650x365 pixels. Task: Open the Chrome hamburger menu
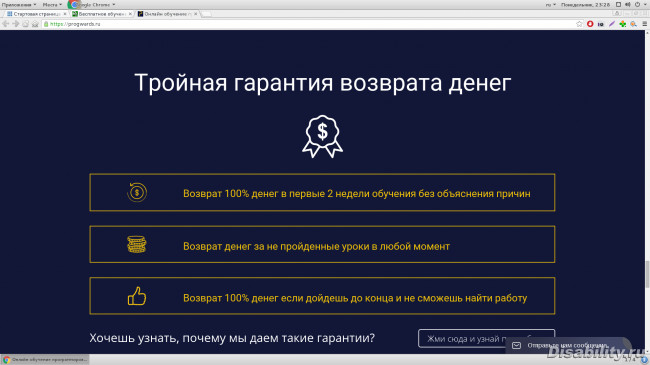tap(645, 24)
